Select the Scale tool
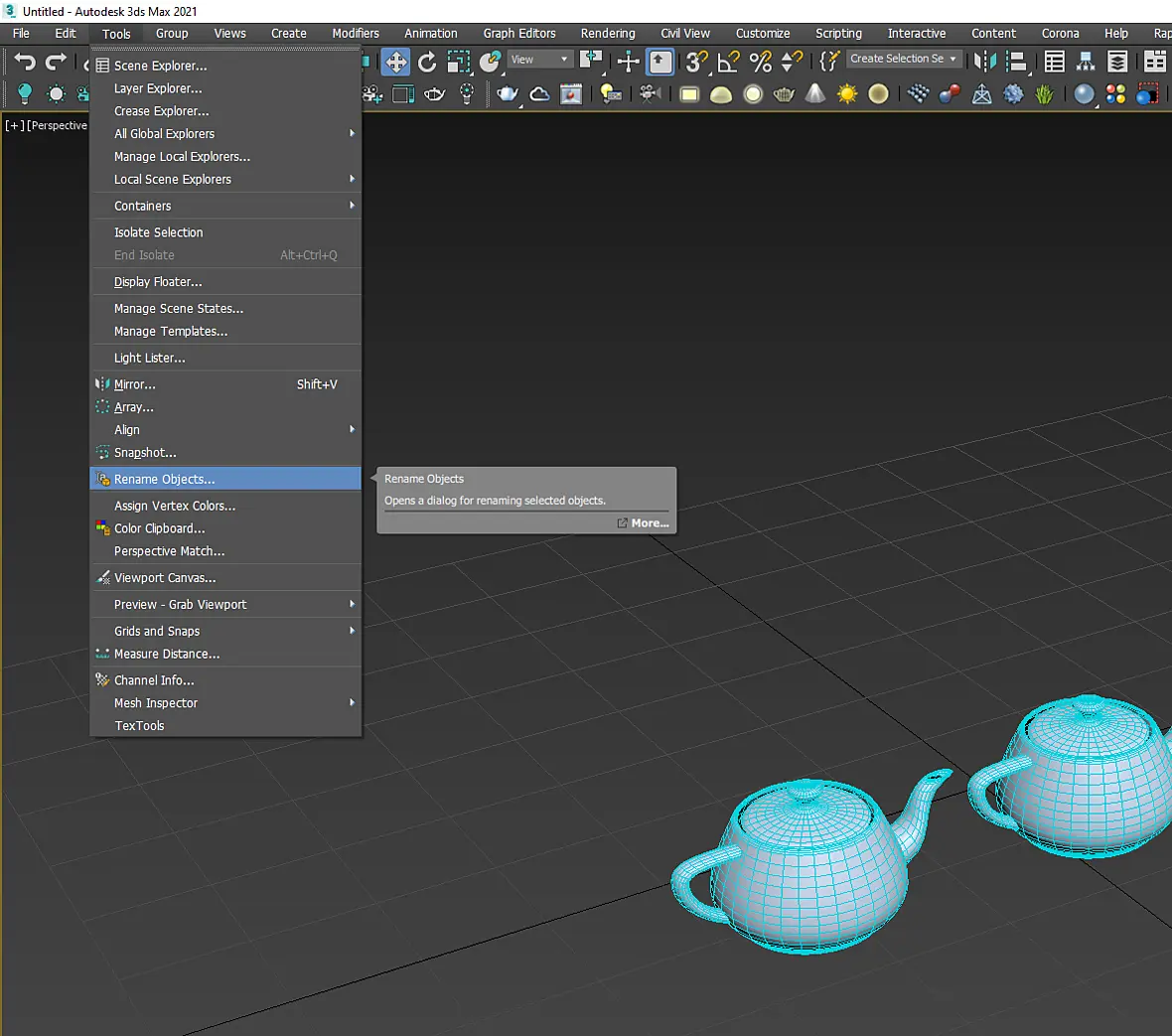The width and height of the screenshot is (1172, 1036). click(458, 62)
